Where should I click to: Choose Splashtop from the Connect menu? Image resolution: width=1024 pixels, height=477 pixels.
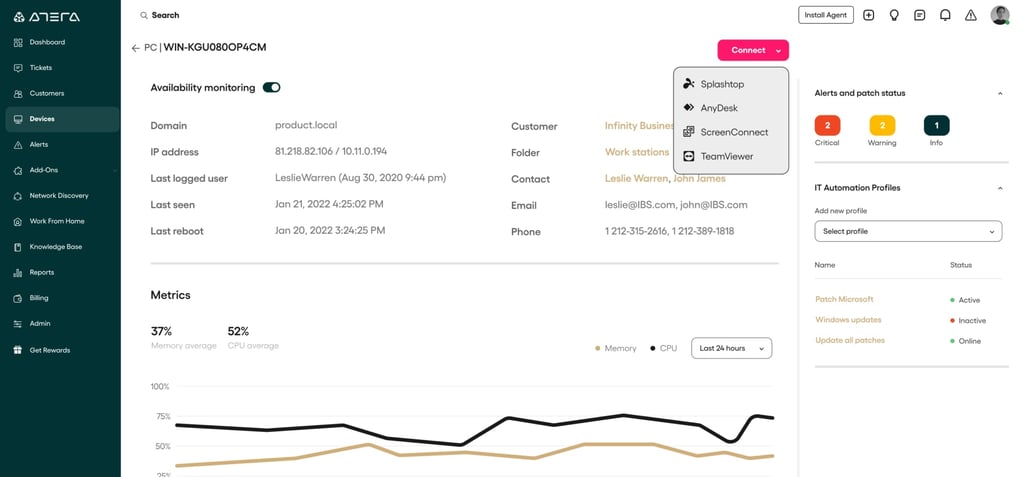pyautogui.click(x=722, y=84)
